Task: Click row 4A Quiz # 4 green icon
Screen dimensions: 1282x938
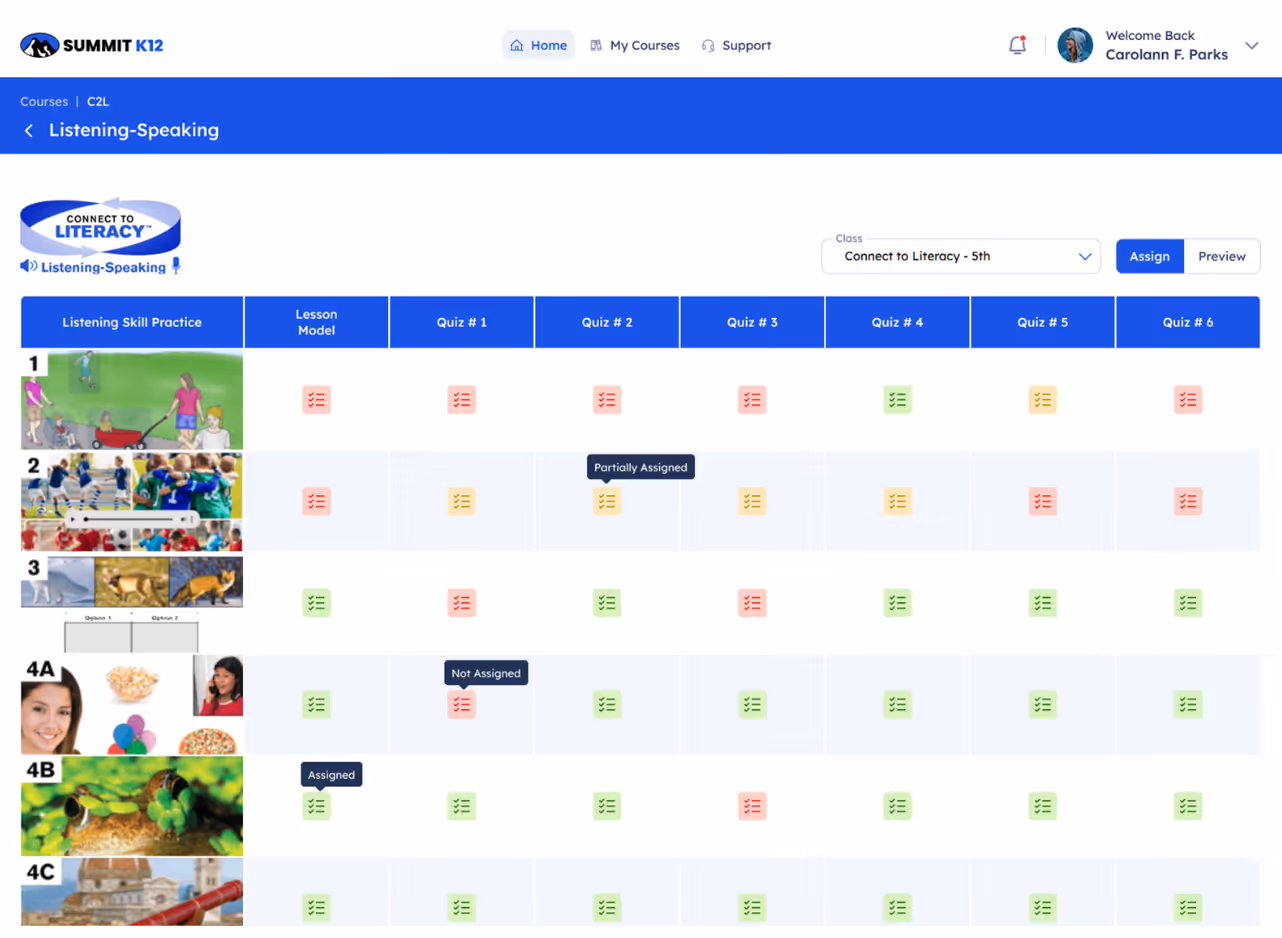Action: (x=898, y=704)
